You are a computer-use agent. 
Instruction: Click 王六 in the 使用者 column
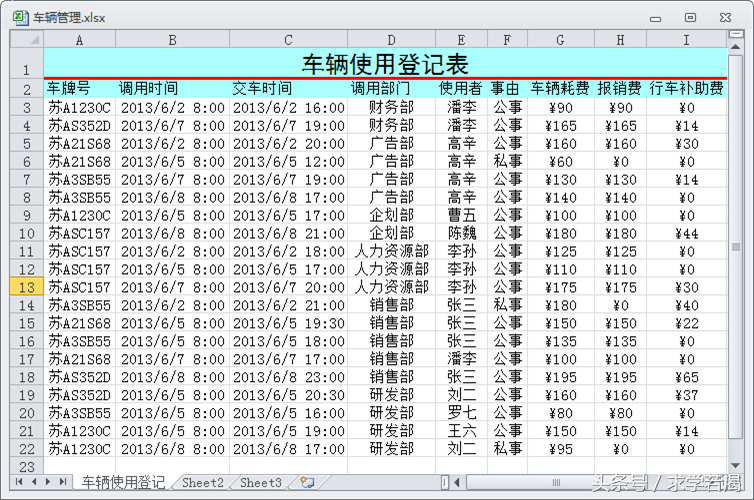[461, 431]
